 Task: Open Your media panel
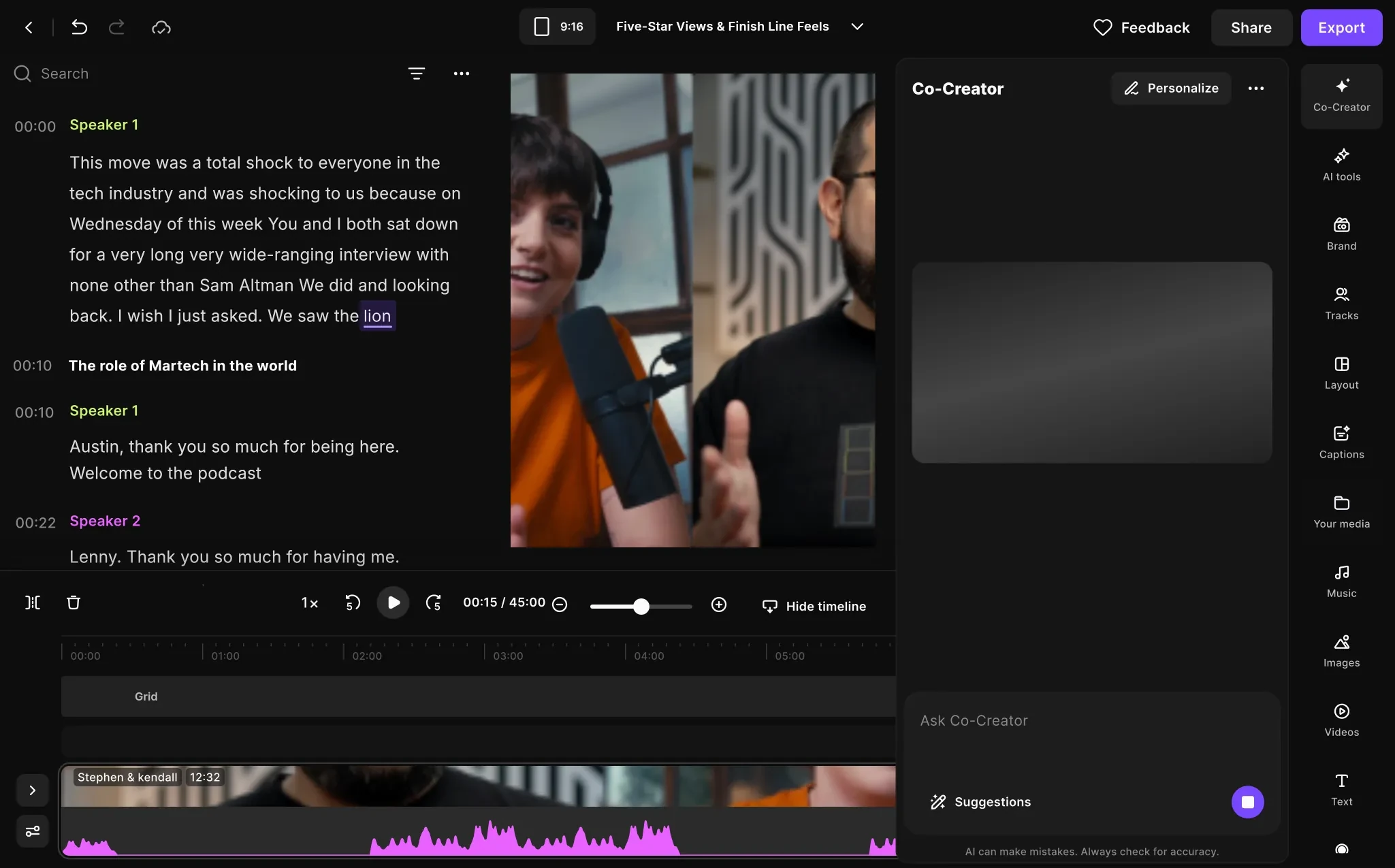[1341, 513]
